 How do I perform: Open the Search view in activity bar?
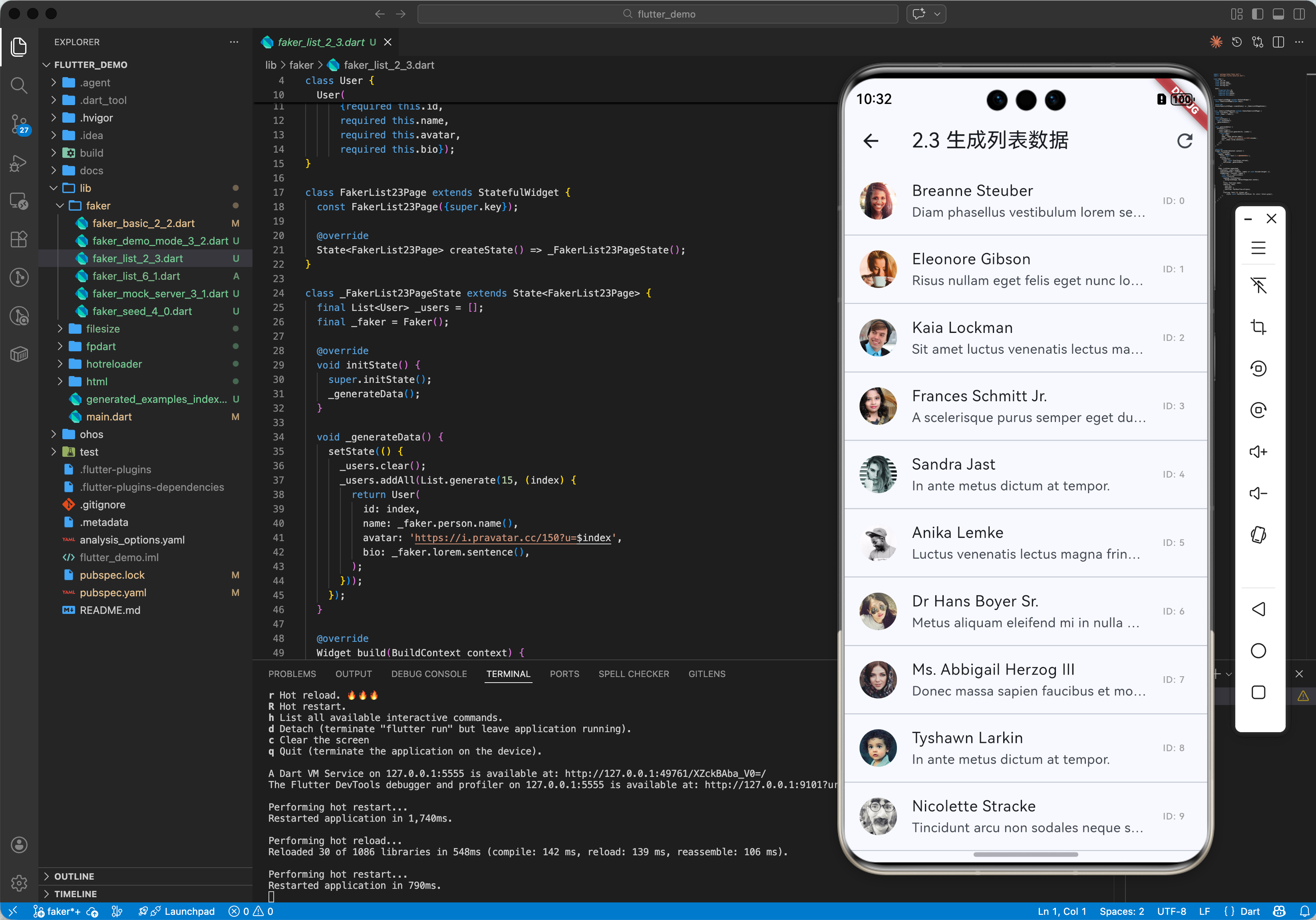[x=19, y=86]
